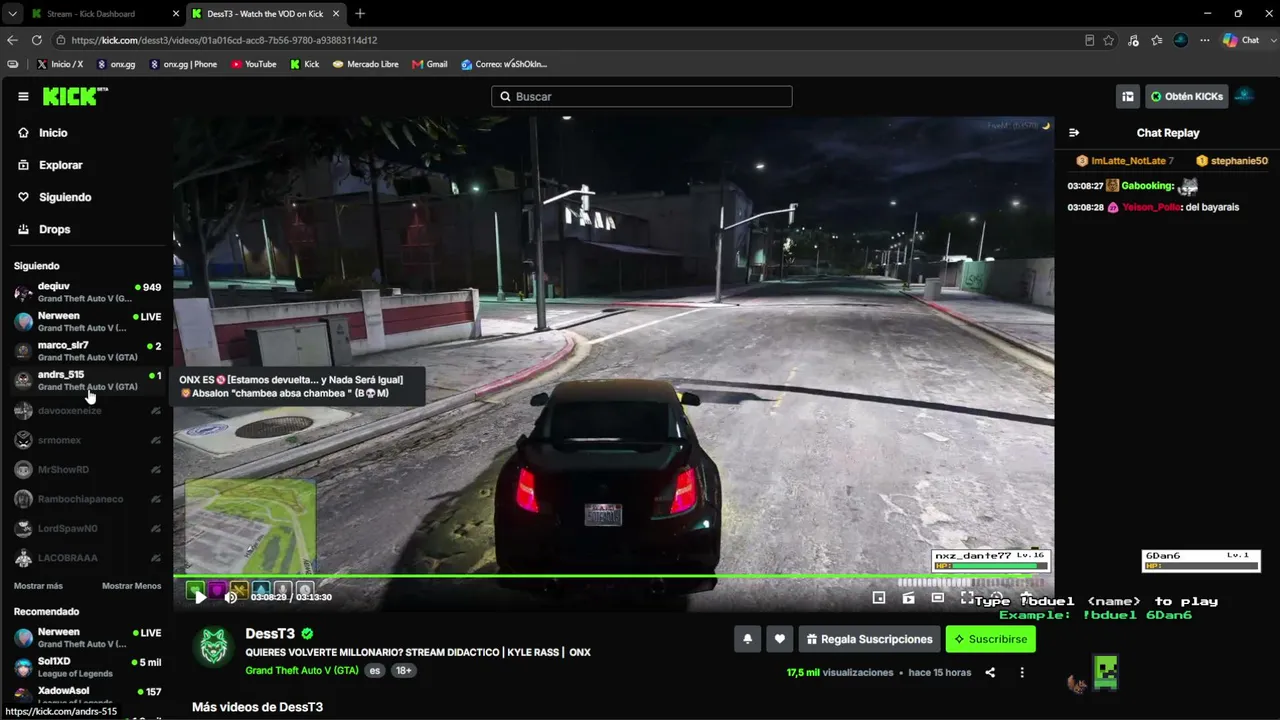Open a new browser tab

[x=360, y=14]
